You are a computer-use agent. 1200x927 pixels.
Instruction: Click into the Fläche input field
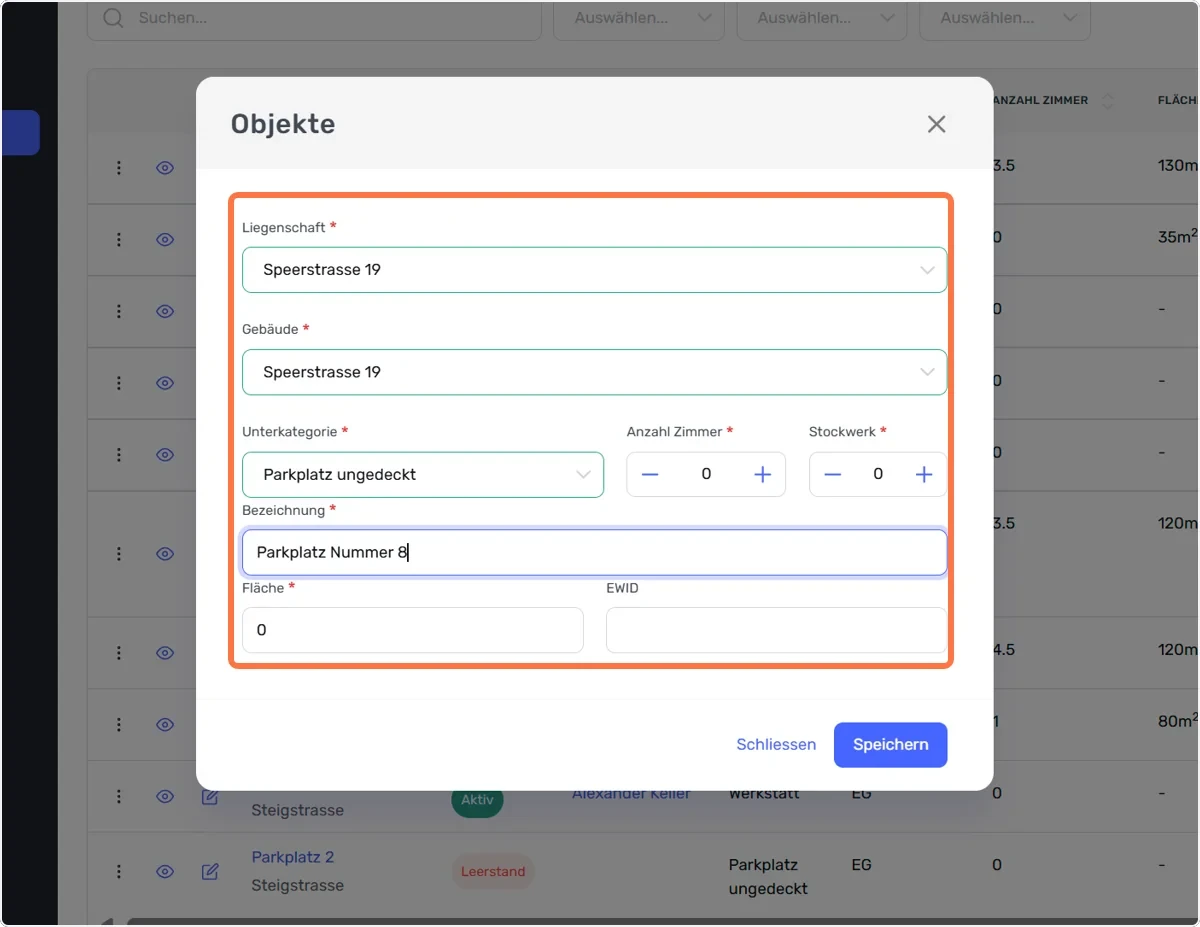(x=412, y=630)
